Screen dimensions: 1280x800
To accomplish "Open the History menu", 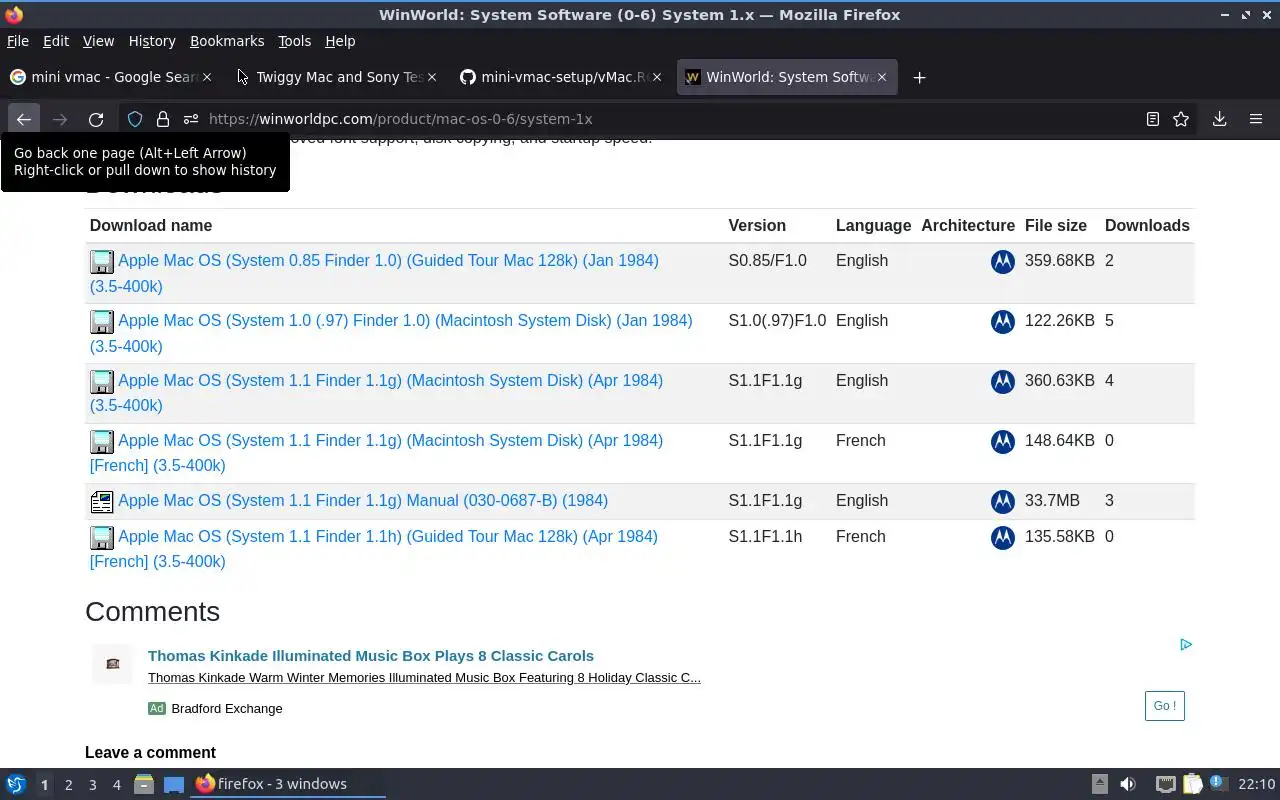I will click(x=152, y=41).
